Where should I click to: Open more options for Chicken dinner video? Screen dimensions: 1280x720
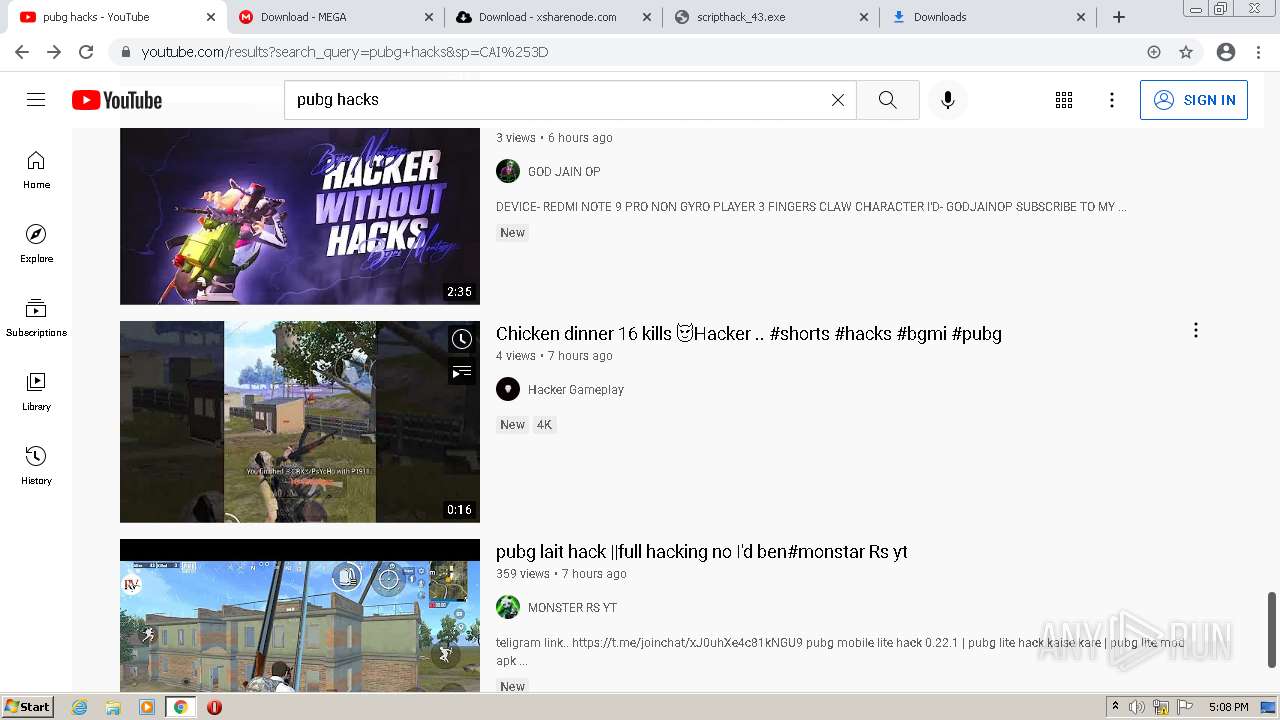1195,331
